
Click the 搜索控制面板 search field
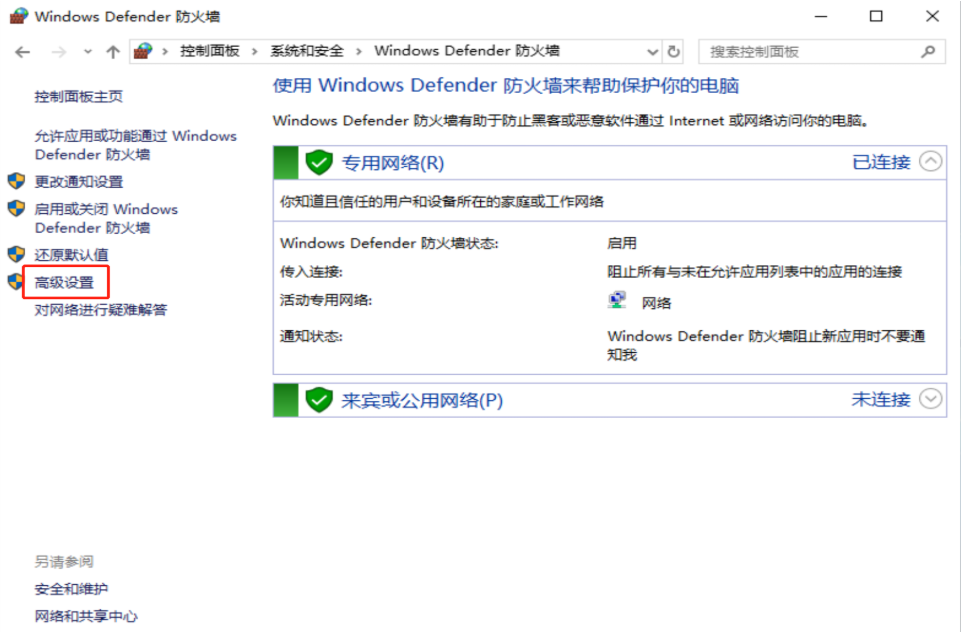(821, 52)
